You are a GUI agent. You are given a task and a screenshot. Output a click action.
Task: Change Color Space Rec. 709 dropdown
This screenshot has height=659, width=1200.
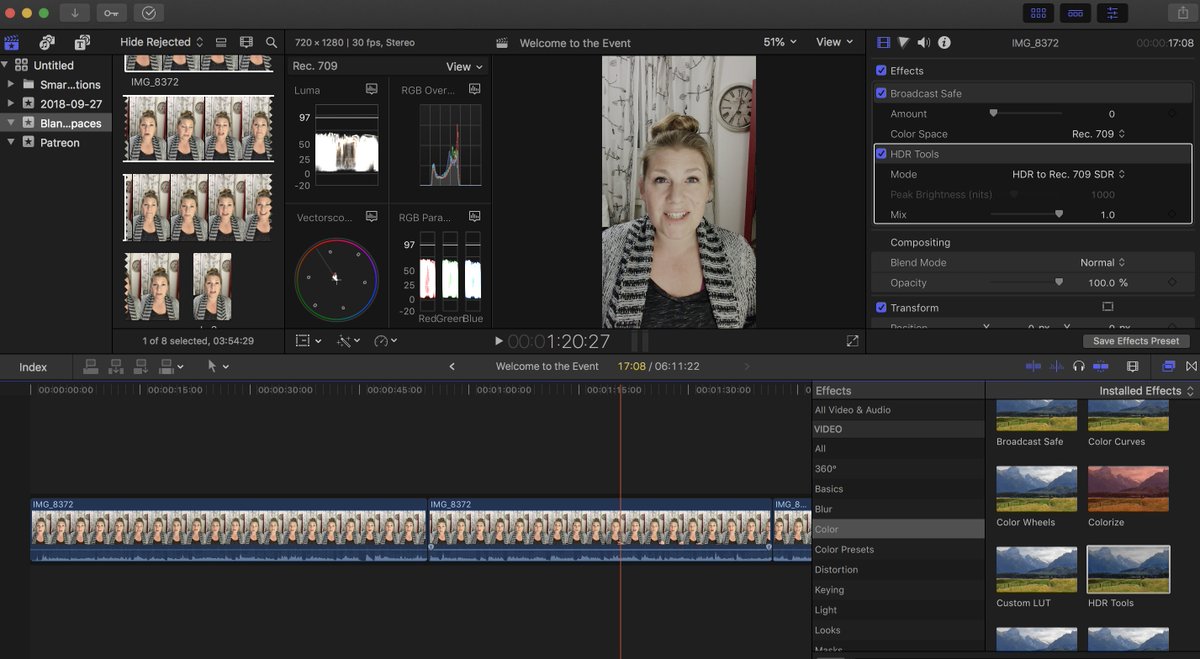(1098, 134)
